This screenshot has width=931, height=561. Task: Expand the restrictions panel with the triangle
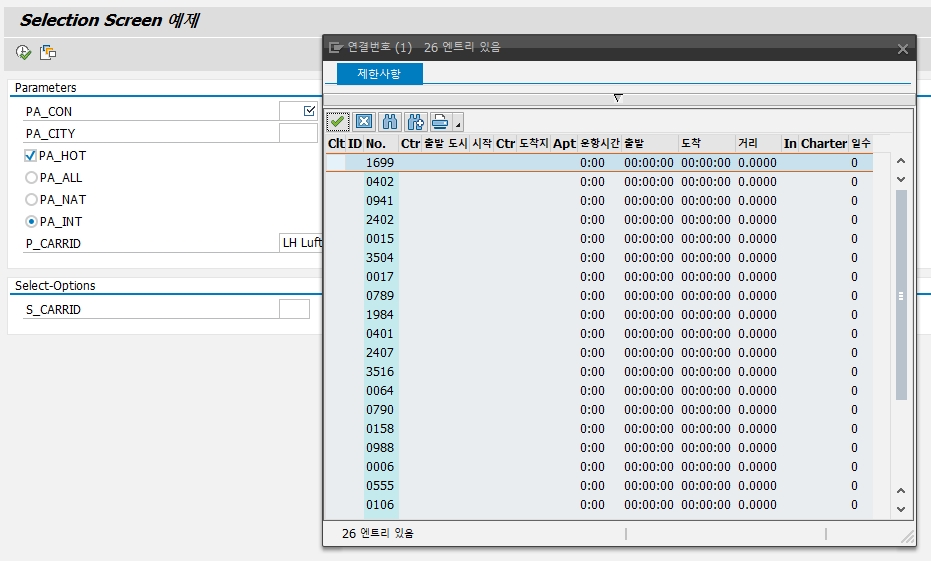pos(618,98)
